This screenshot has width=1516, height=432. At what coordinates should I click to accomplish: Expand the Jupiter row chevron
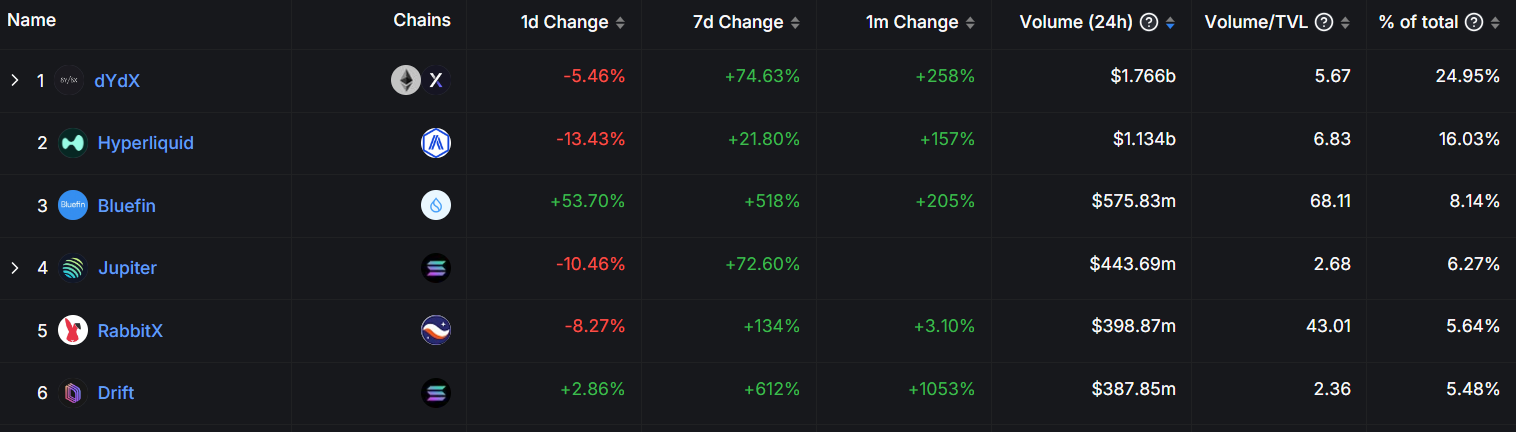[x=15, y=268]
